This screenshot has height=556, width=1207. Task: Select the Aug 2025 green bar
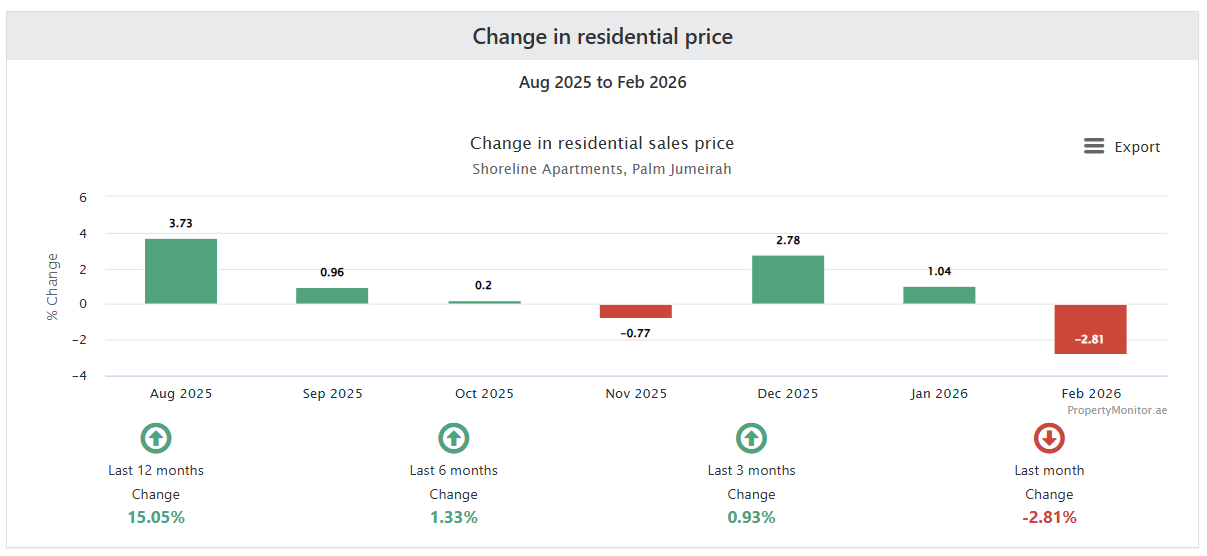tap(181, 271)
